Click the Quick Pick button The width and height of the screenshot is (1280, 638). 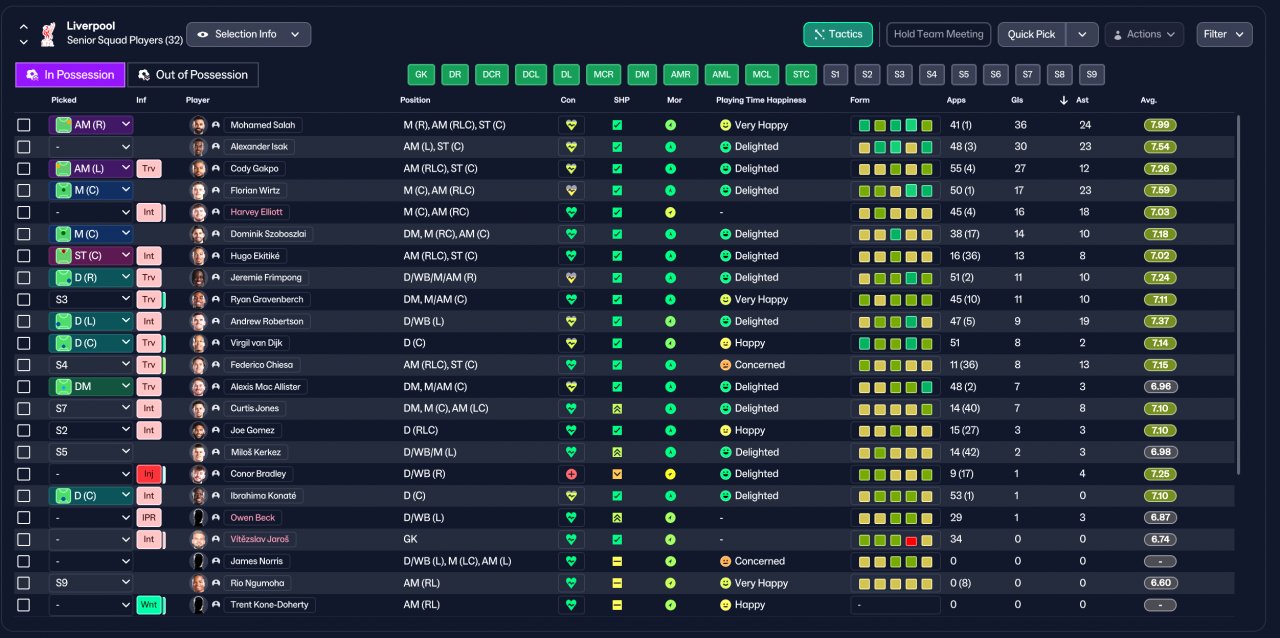tap(1031, 34)
